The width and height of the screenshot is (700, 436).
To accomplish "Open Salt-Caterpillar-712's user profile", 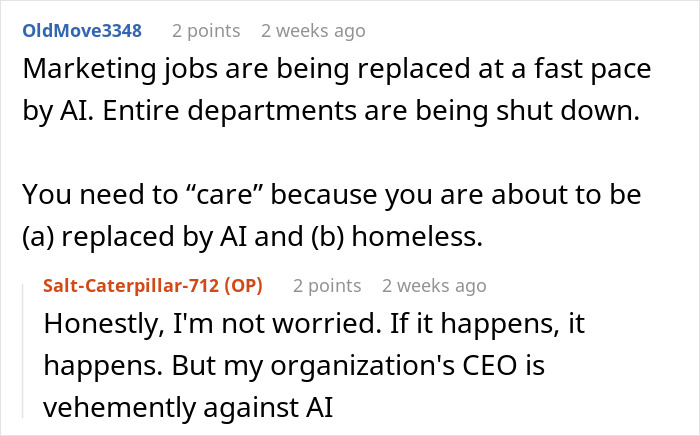I will tap(131, 286).
